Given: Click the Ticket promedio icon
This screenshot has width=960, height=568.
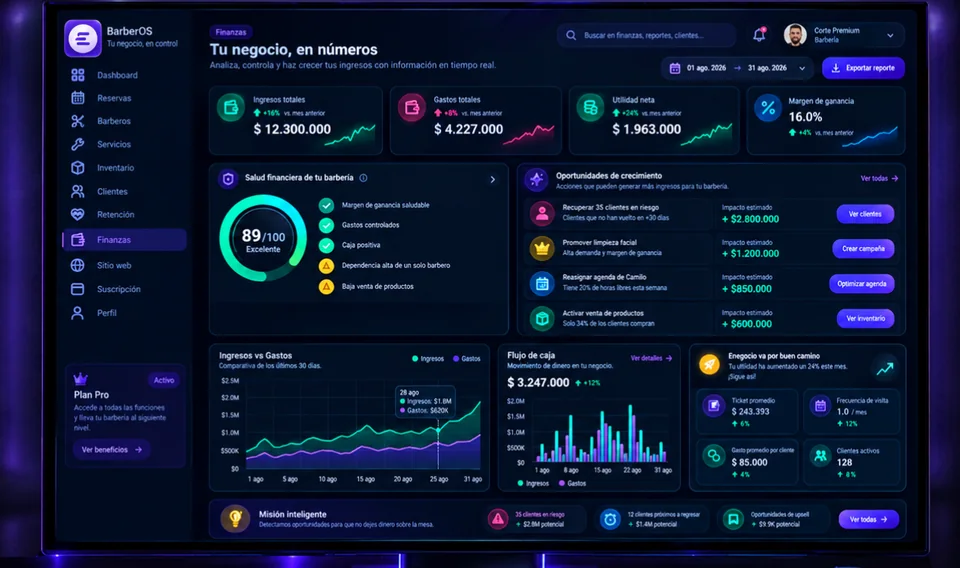Looking at the screenshot, I should click(x=714, y=405).
